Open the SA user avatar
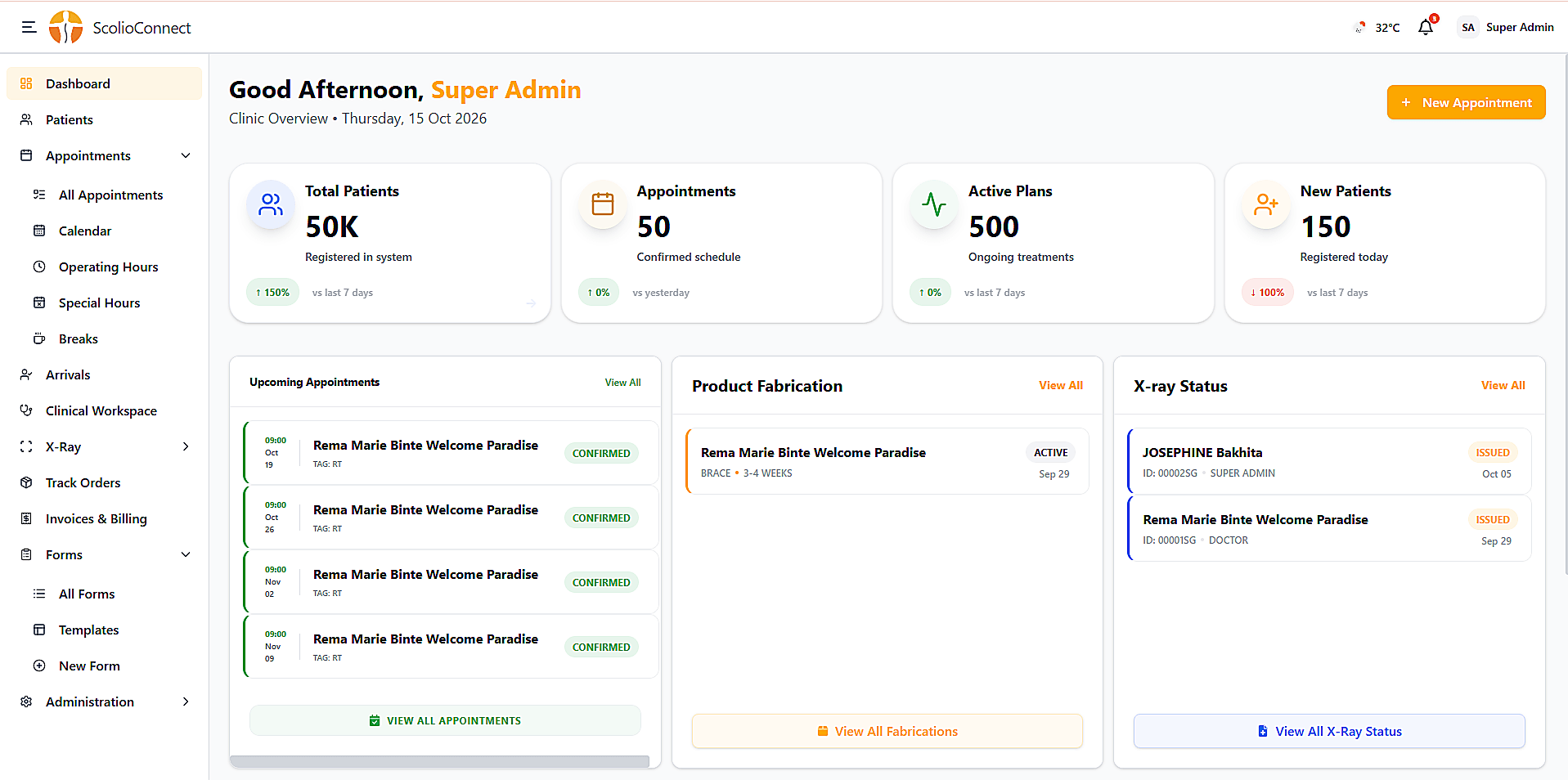1568x780 pixels. 1468,27
